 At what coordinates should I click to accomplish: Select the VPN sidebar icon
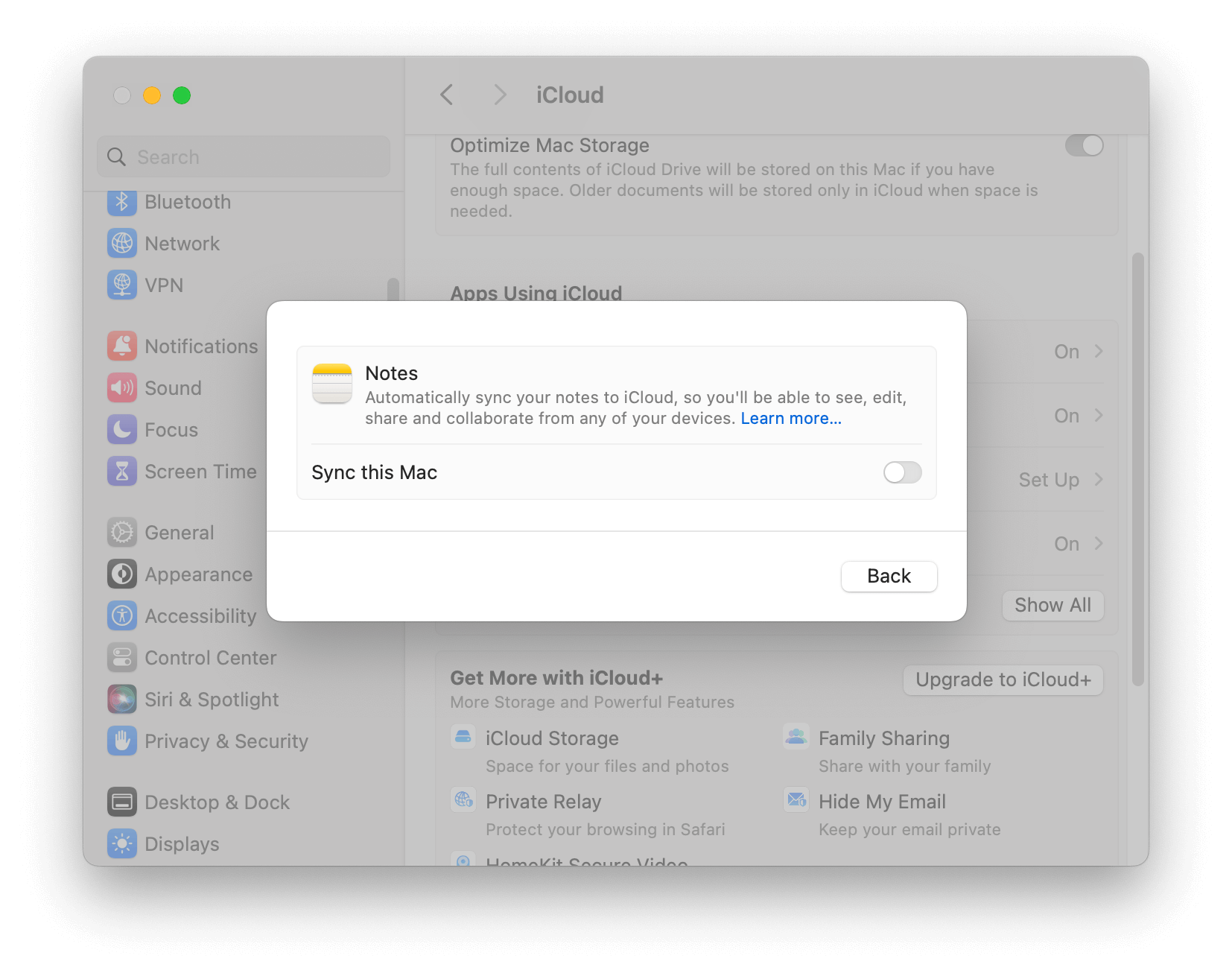[122, 285]
